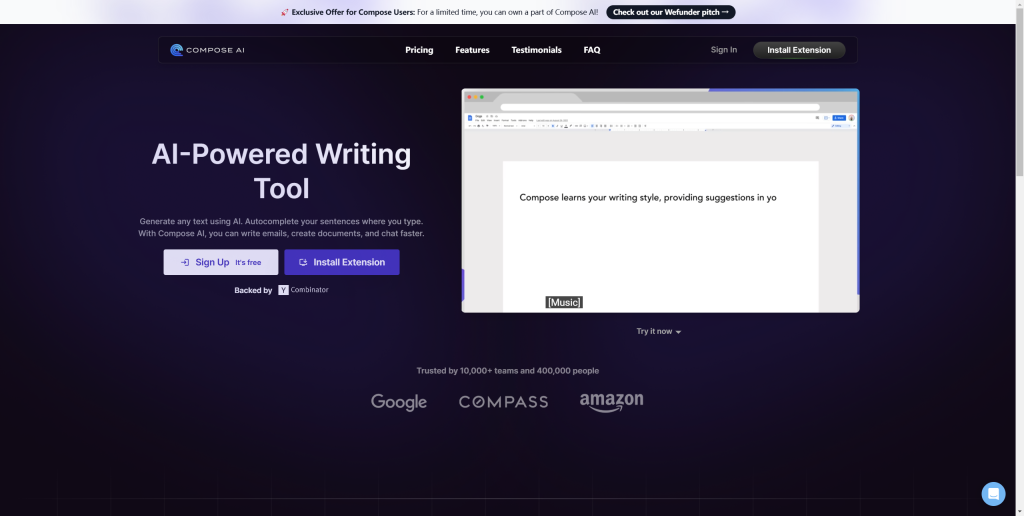This screenshot has height=516, width=1024.
Task: Click the Y Combinator logo
Action: point(303,290)
